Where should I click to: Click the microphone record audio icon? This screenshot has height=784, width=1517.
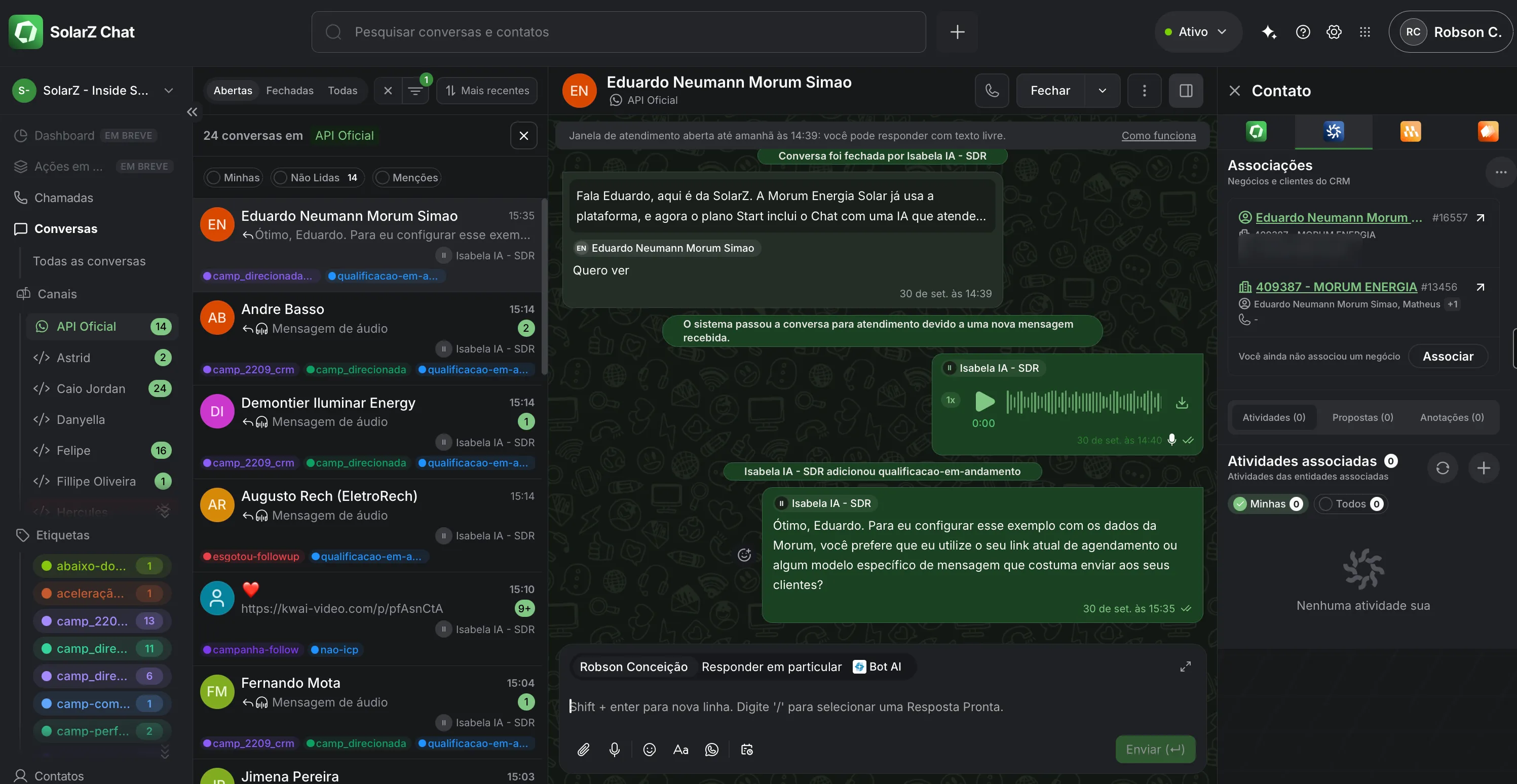(x=614, y=749)
